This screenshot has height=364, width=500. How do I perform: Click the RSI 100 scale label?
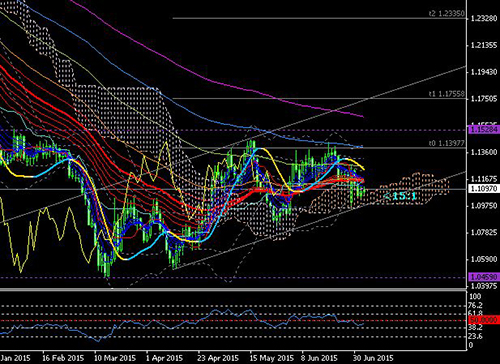(x=475, y=296)
